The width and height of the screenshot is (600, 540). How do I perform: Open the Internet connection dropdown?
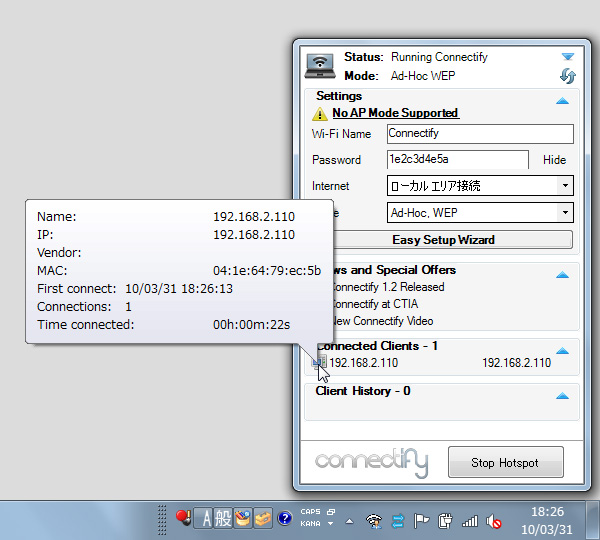480,186
